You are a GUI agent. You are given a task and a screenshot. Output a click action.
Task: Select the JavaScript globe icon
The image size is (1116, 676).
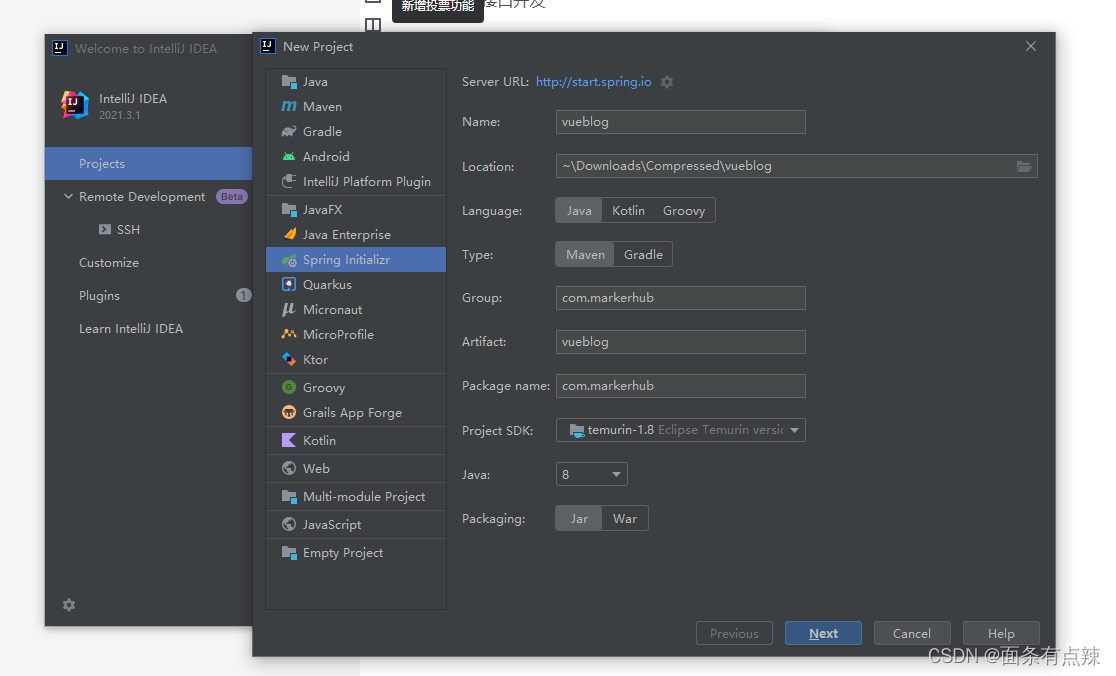289,524
